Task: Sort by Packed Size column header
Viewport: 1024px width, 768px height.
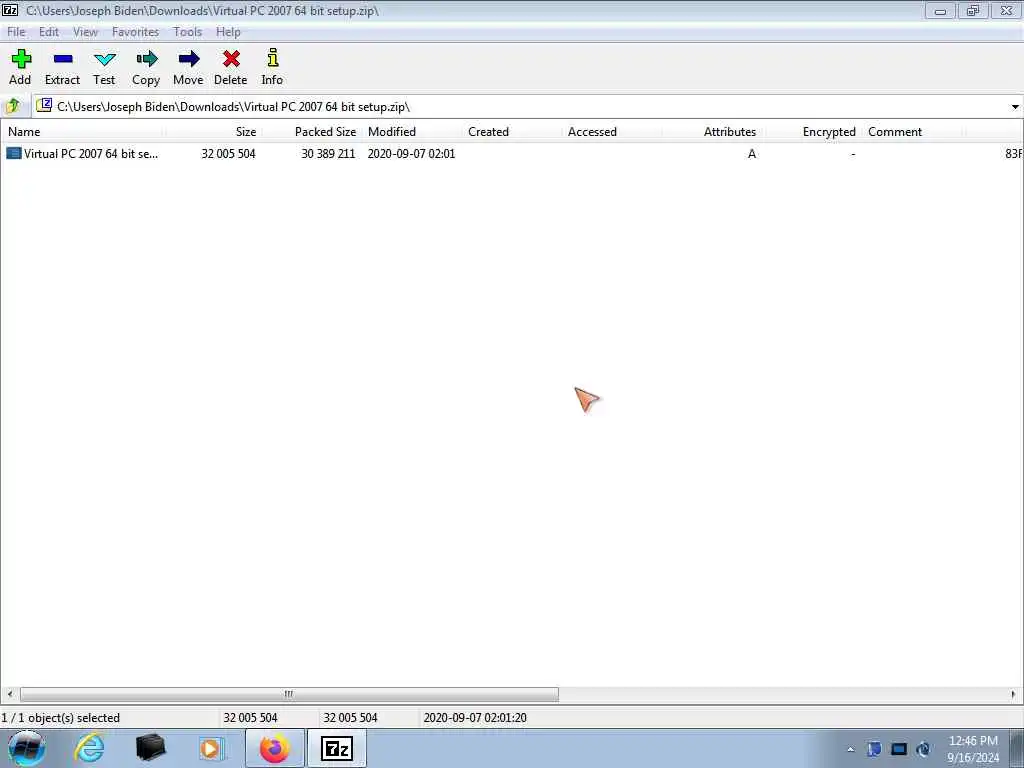Action: (x=312, y=131)
